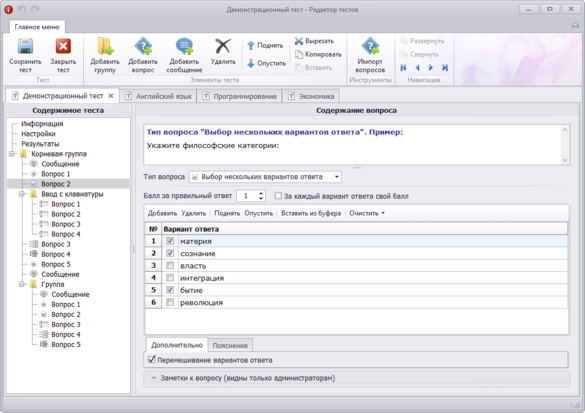Screen dimensions: 585x413
Task: Click inside the question text editor area
Action: [x=353, y=145]
